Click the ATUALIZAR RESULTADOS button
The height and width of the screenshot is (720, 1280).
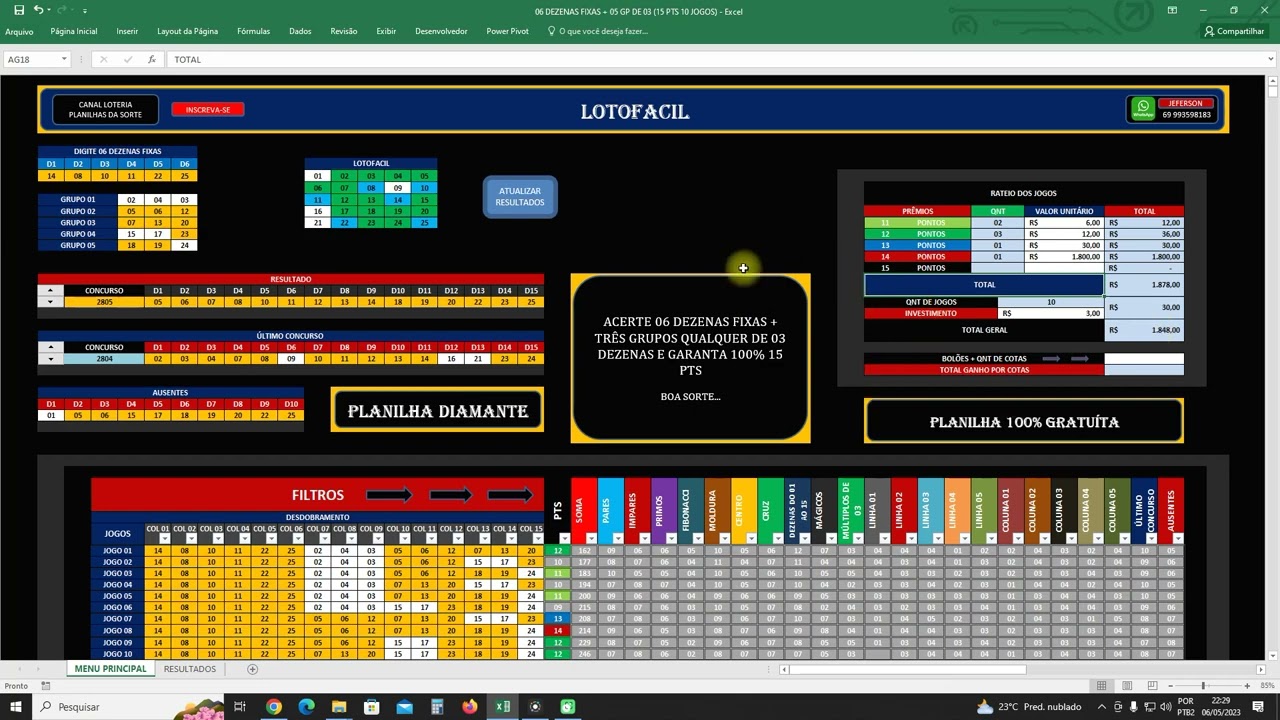pyautogui.click(x=520, y=197)
